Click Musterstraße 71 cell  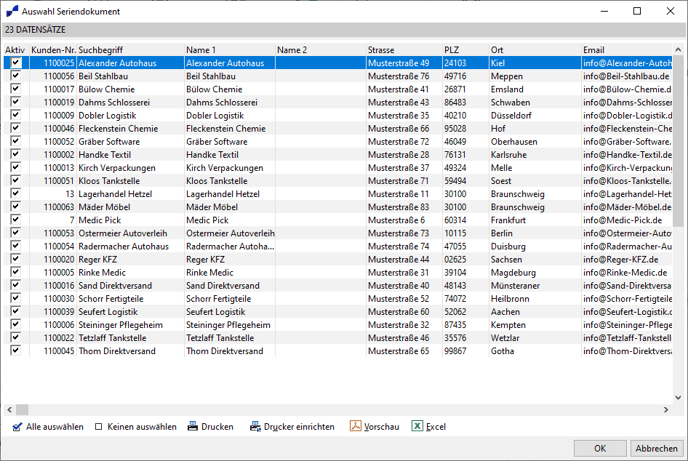[x=404, y=181]
